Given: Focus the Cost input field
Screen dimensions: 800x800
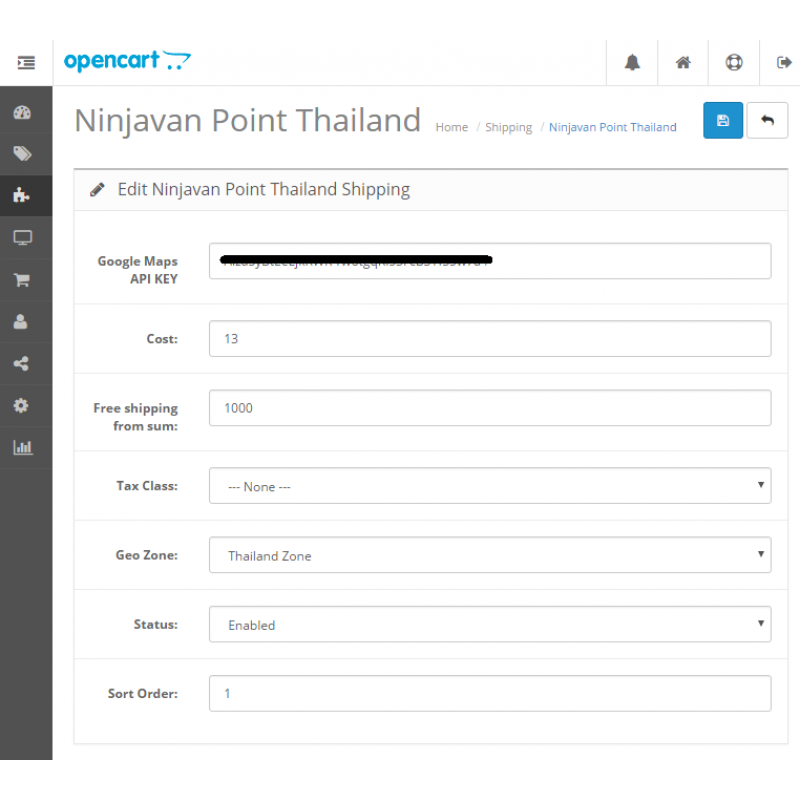Looking at the screenshot, I should point(489,338).
